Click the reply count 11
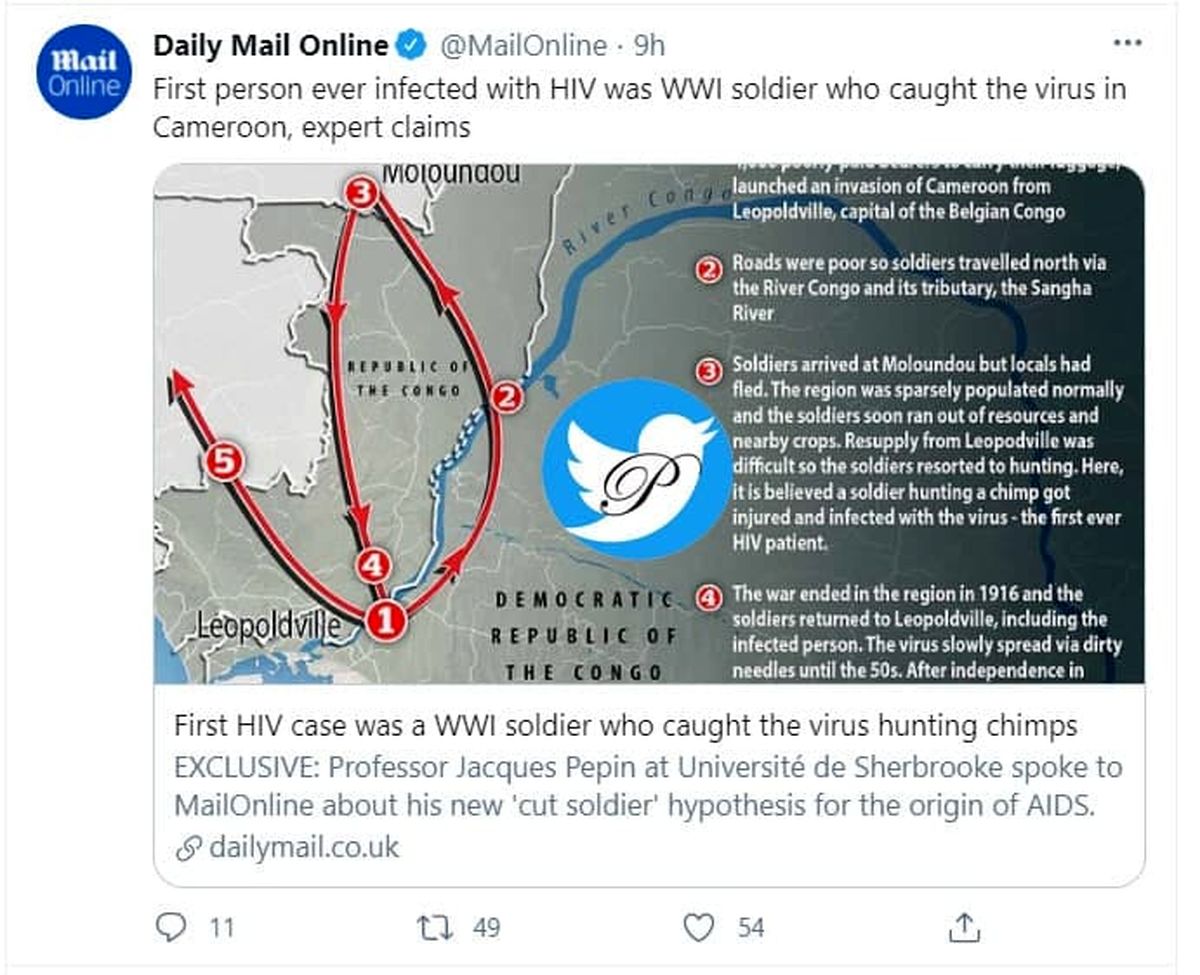The width and height of the screenshot is (1200, 975). (222, 928)
